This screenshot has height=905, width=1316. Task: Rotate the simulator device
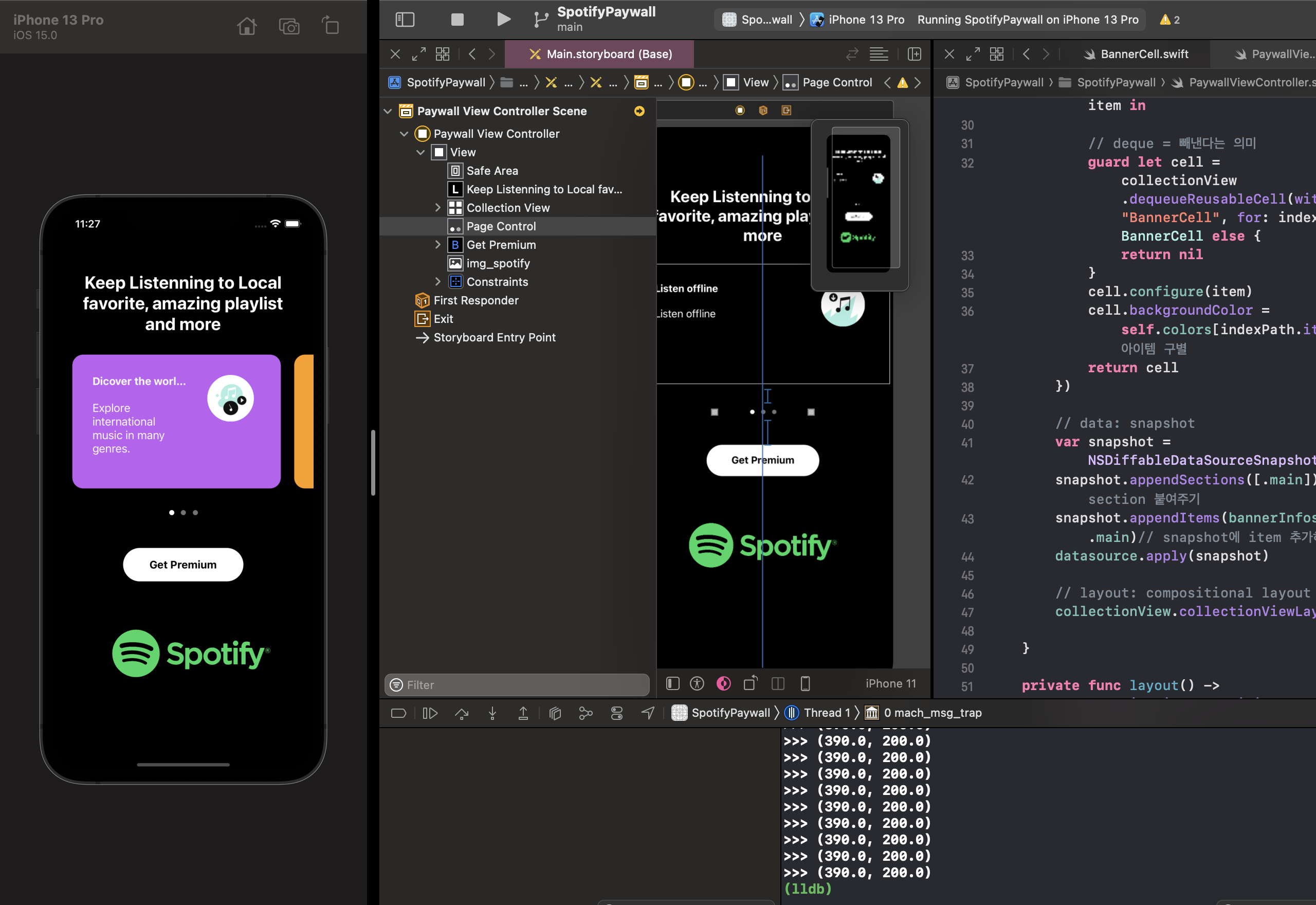(331, 26)
